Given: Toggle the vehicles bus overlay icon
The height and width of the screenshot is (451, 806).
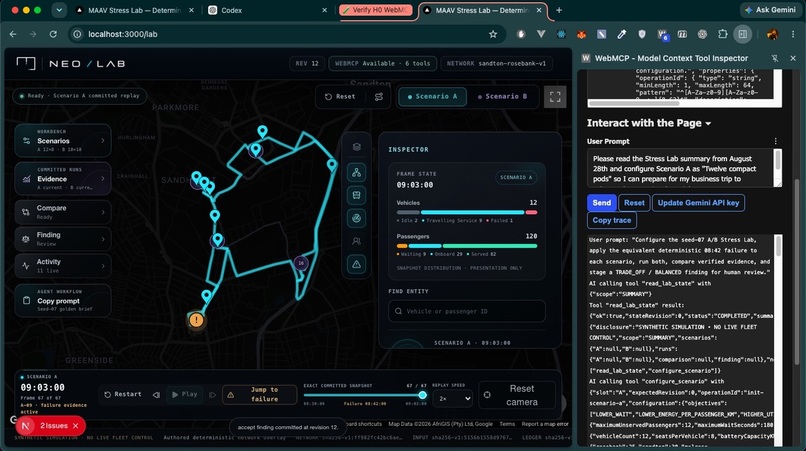Looking at the screenshot, I should (356, 195).
